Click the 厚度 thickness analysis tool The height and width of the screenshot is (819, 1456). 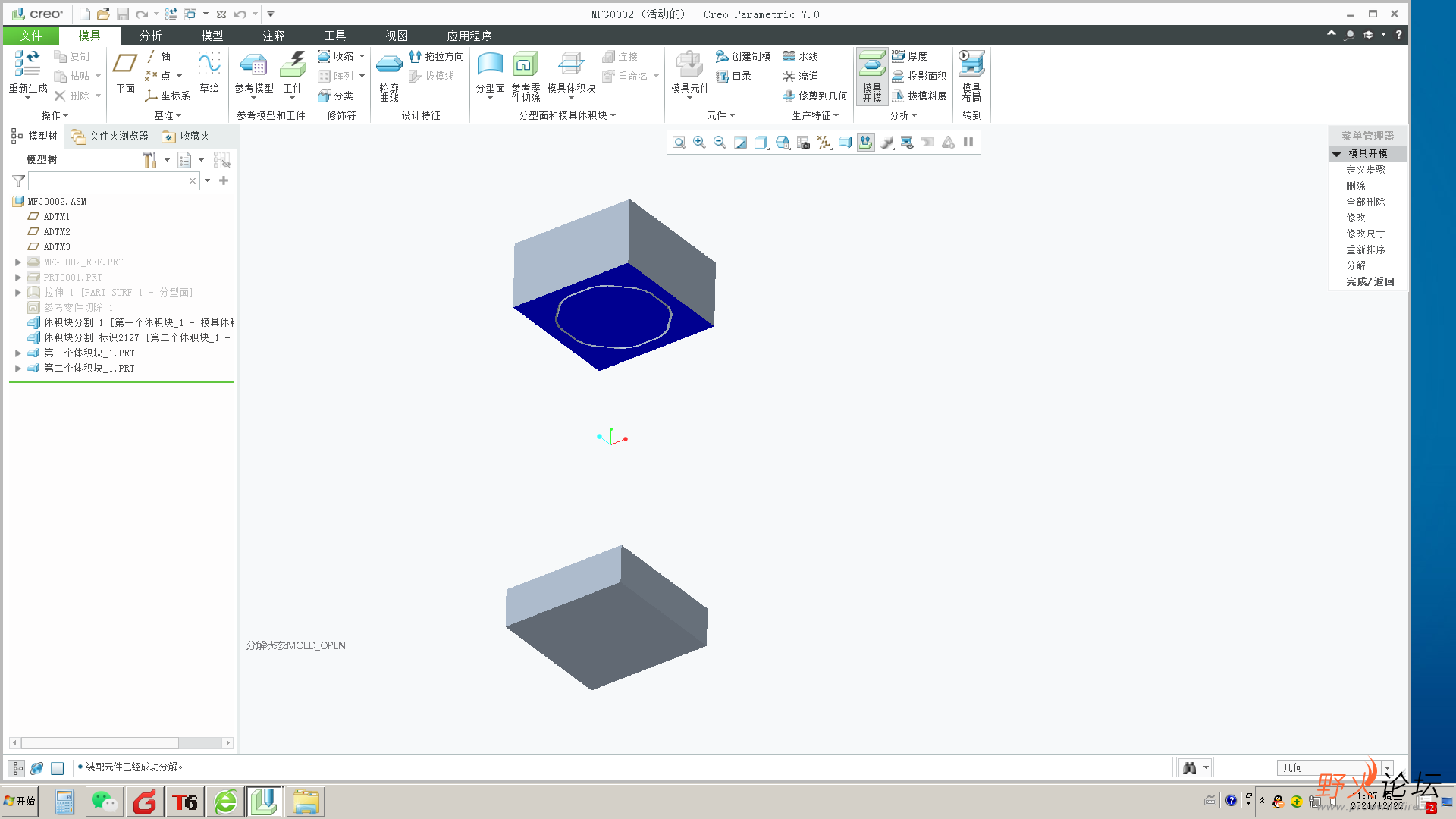(x=910, y=56)
